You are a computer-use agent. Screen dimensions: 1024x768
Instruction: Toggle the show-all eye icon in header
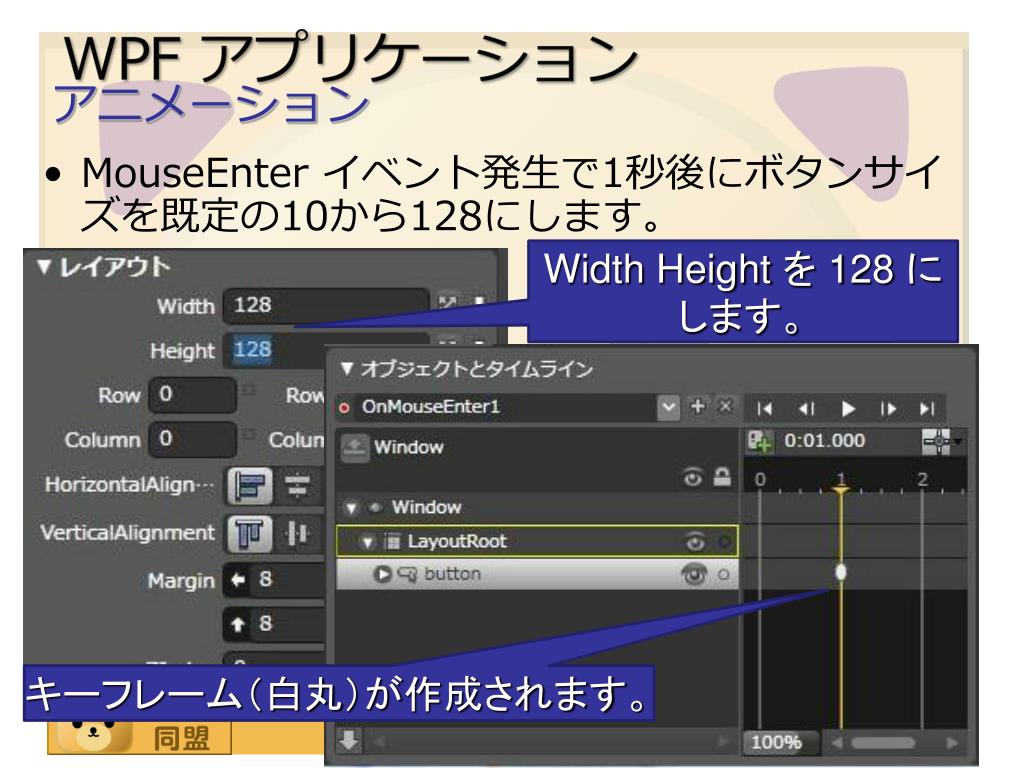693,478
